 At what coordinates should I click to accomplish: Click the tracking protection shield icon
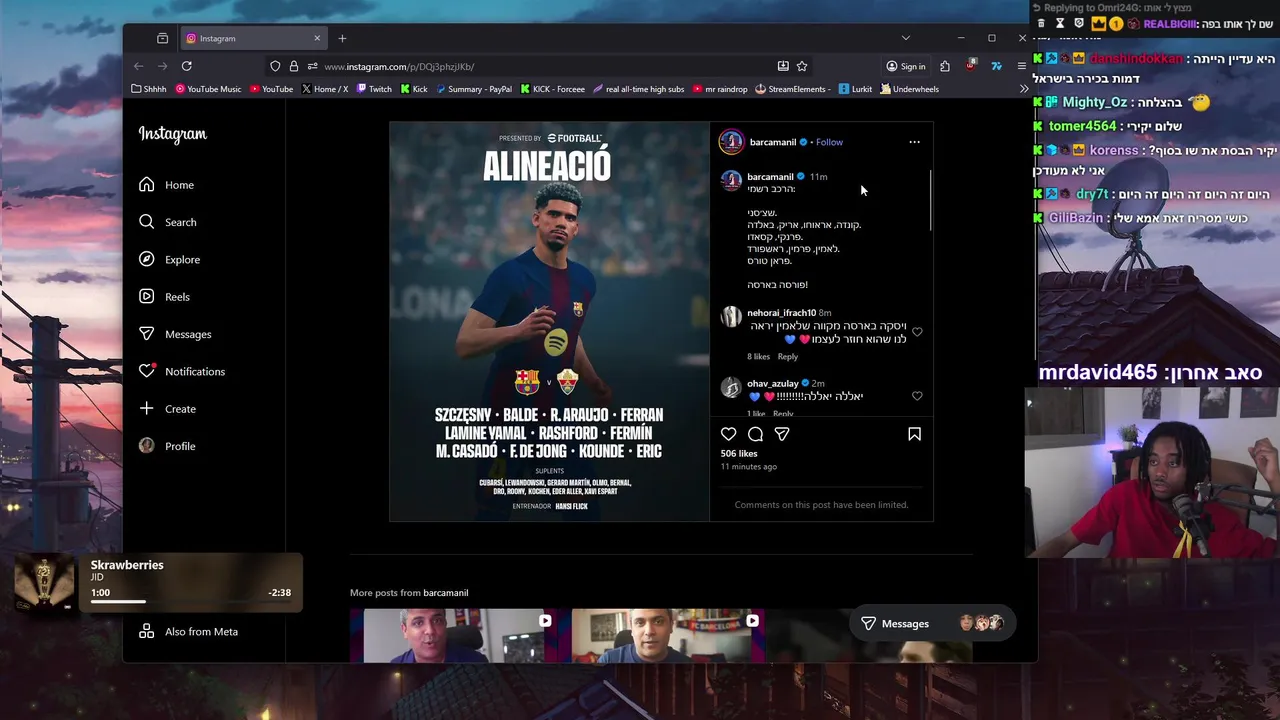pyautogui.click(x=275, y=66)
